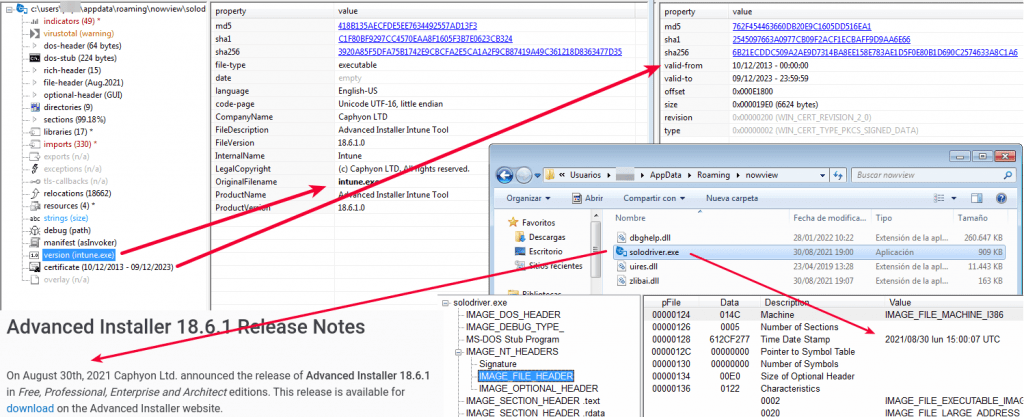Viewport: 1024px width, 417px height.
Task: Open Descargas folder in sidebar
Action: 547,237
